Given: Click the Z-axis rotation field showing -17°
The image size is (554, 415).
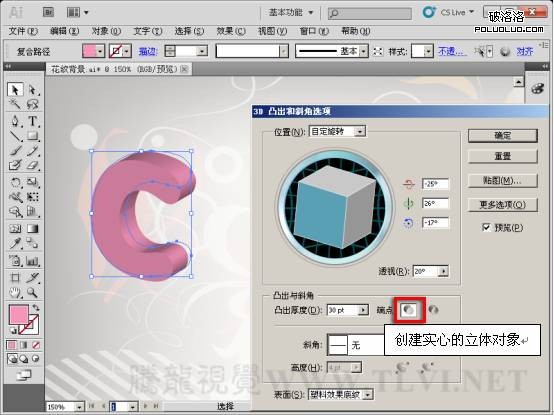Looking at the screenshot, I should [x=435, y=223].
